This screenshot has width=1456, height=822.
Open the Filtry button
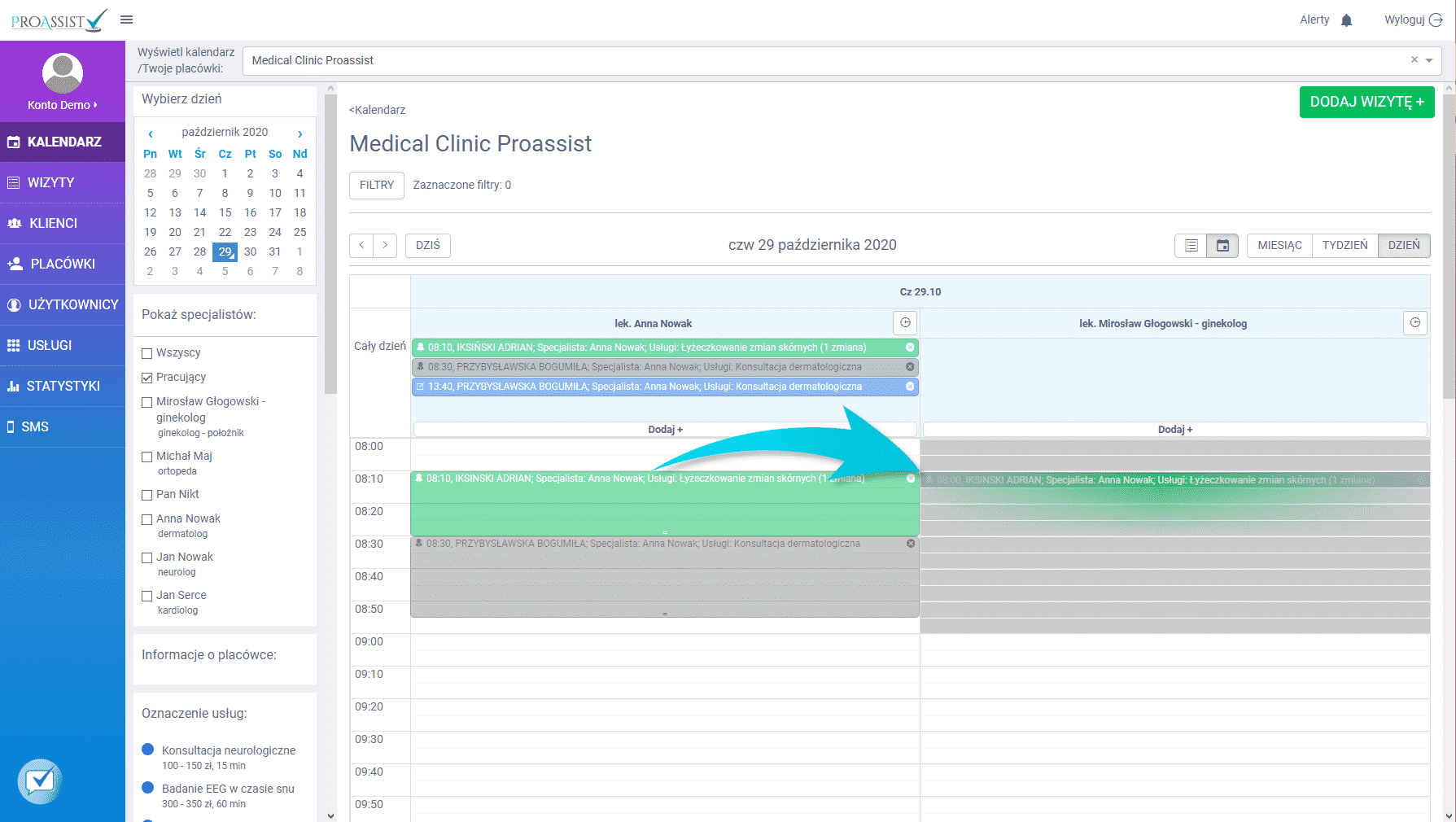pos(377,185)
